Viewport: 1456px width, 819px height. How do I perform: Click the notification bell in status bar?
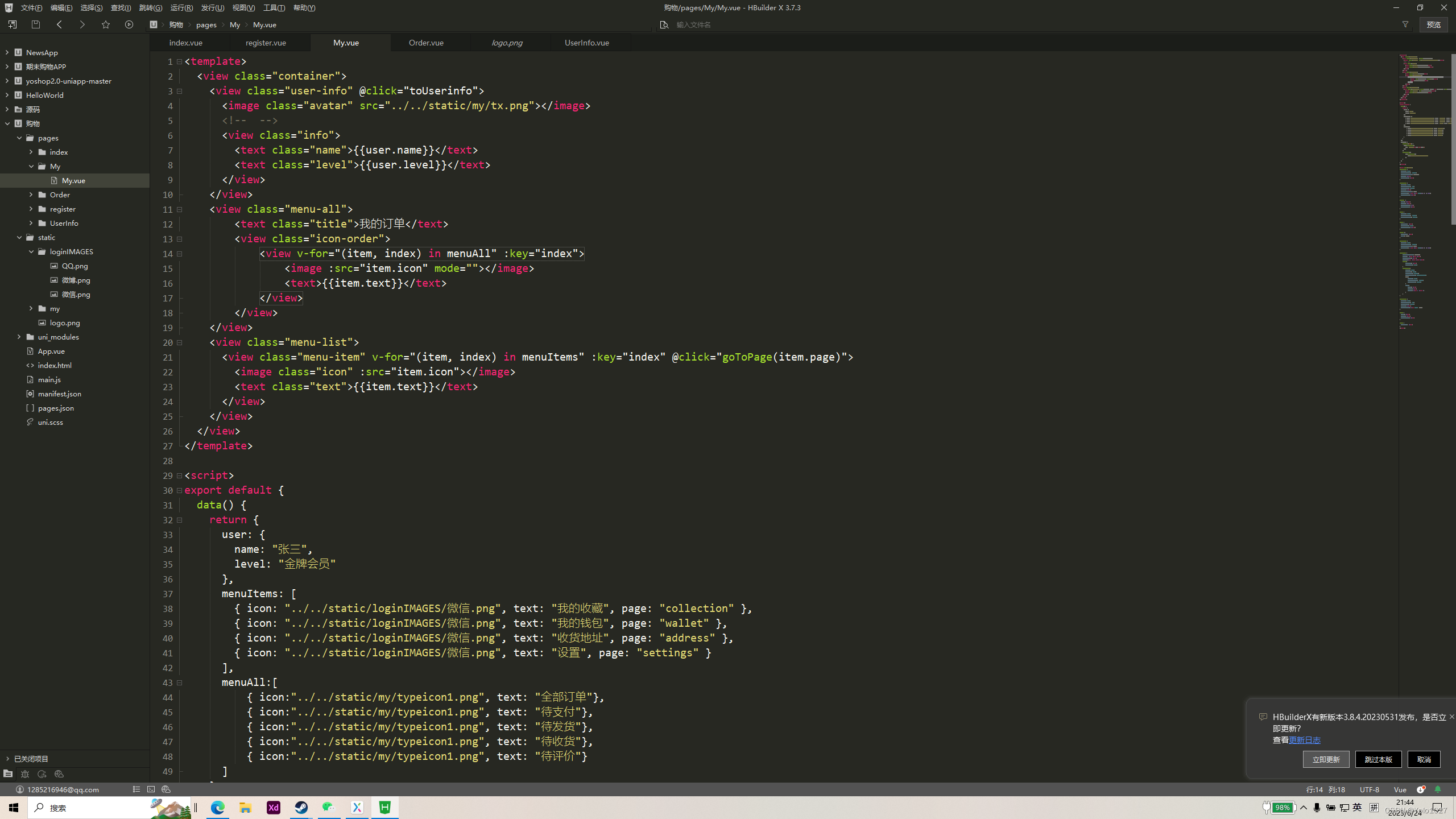(x=1438, y=789)
